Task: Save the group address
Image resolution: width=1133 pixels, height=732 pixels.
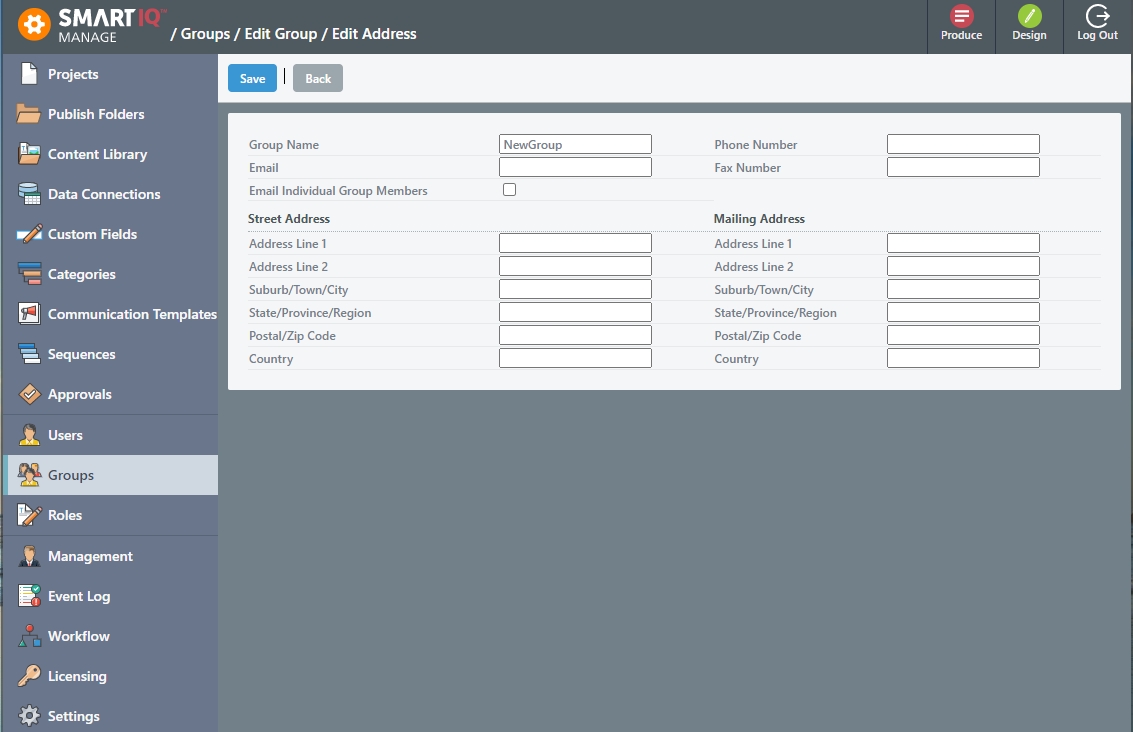Action: point(252,78)
